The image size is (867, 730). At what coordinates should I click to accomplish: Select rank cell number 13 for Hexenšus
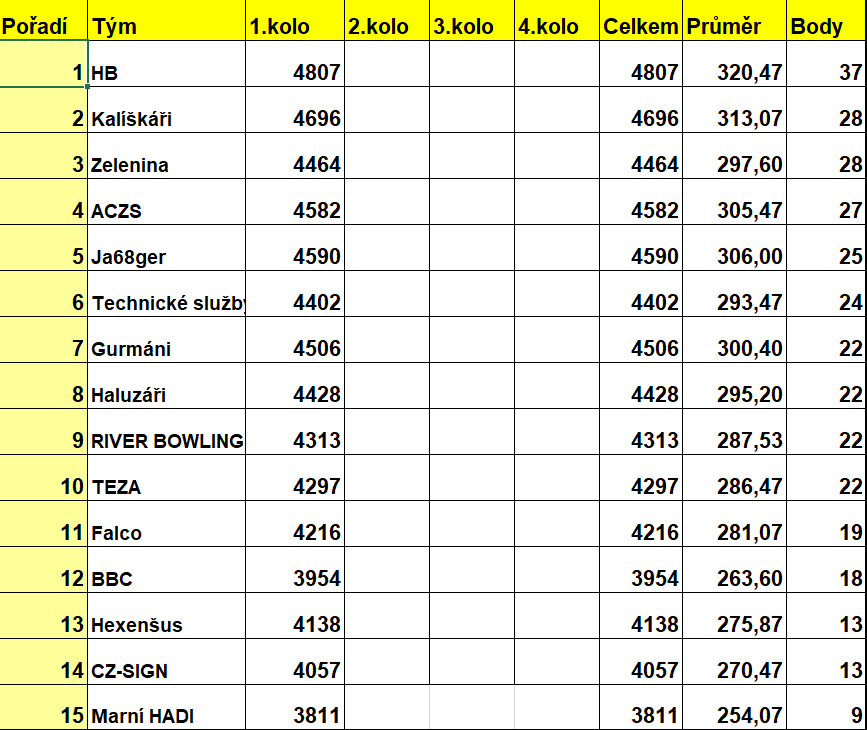(43, 625)
